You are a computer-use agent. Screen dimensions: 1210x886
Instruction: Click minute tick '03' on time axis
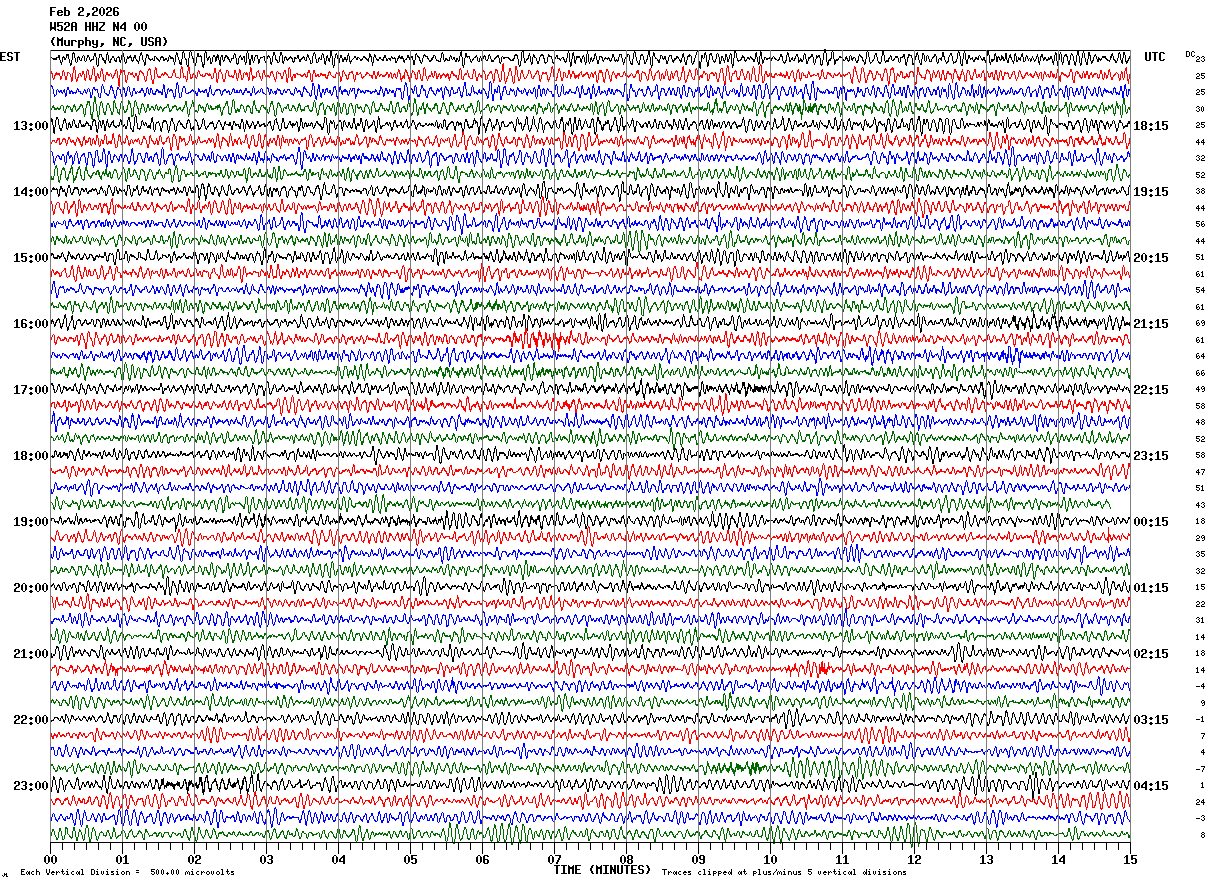(266, 859)
